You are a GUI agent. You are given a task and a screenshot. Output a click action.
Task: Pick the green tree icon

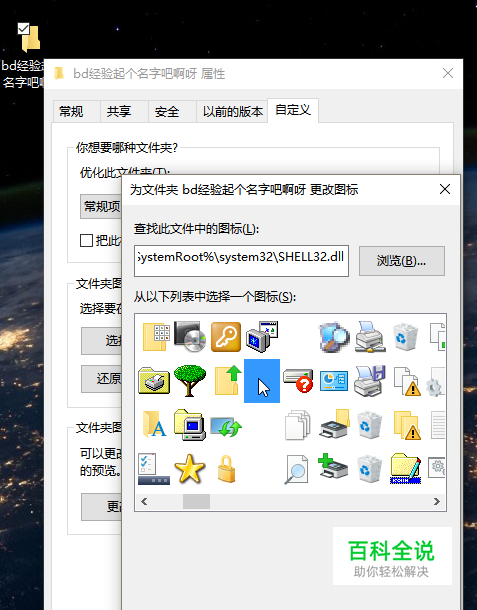pyautogui.click(x=189, y=380)
